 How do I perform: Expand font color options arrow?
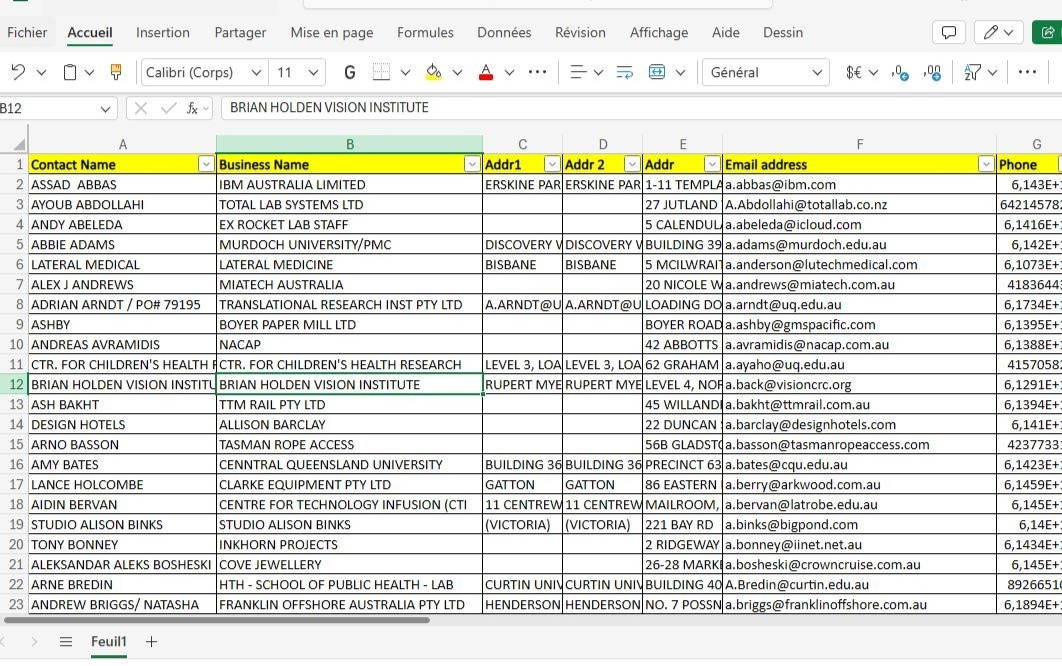(x=509, y=72)
